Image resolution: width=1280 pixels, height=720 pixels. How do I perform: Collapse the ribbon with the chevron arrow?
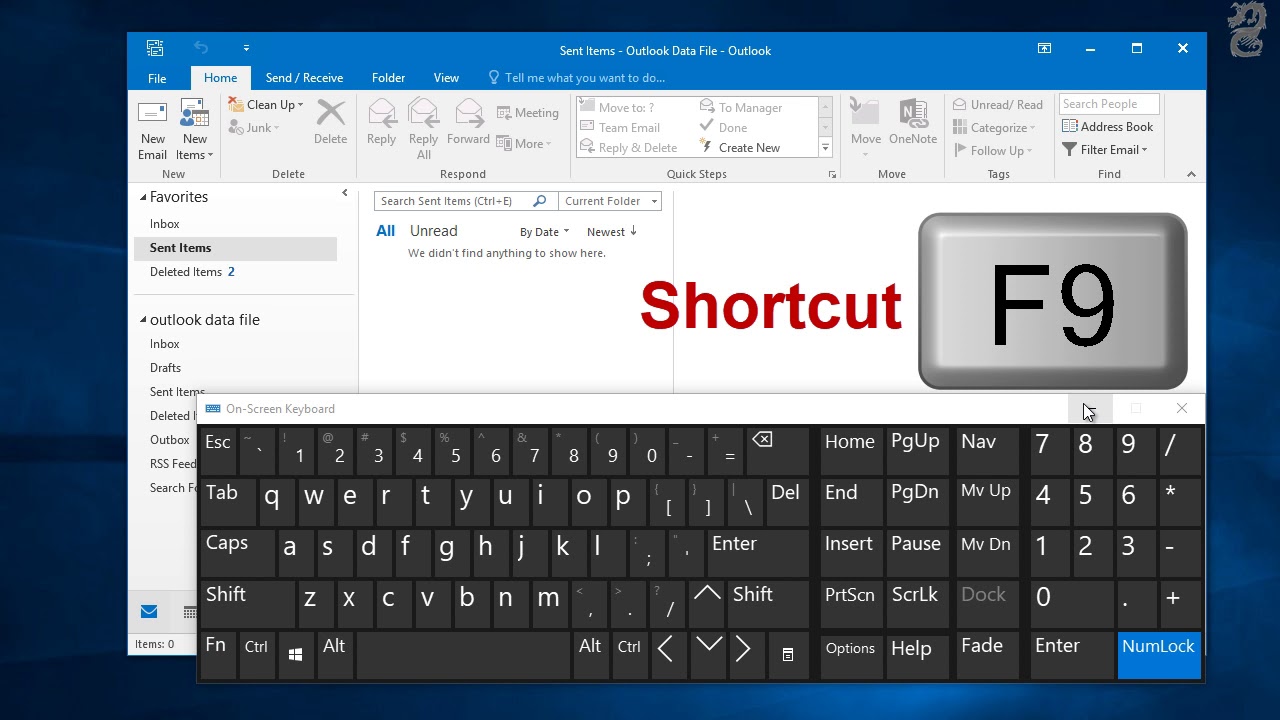(1191, 174)
